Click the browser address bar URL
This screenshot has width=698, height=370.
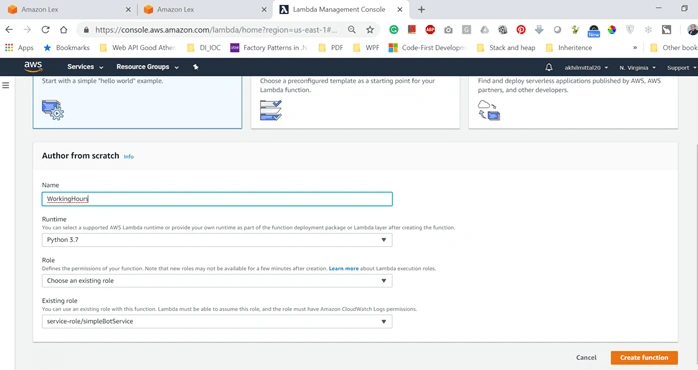tap(216, 30)
